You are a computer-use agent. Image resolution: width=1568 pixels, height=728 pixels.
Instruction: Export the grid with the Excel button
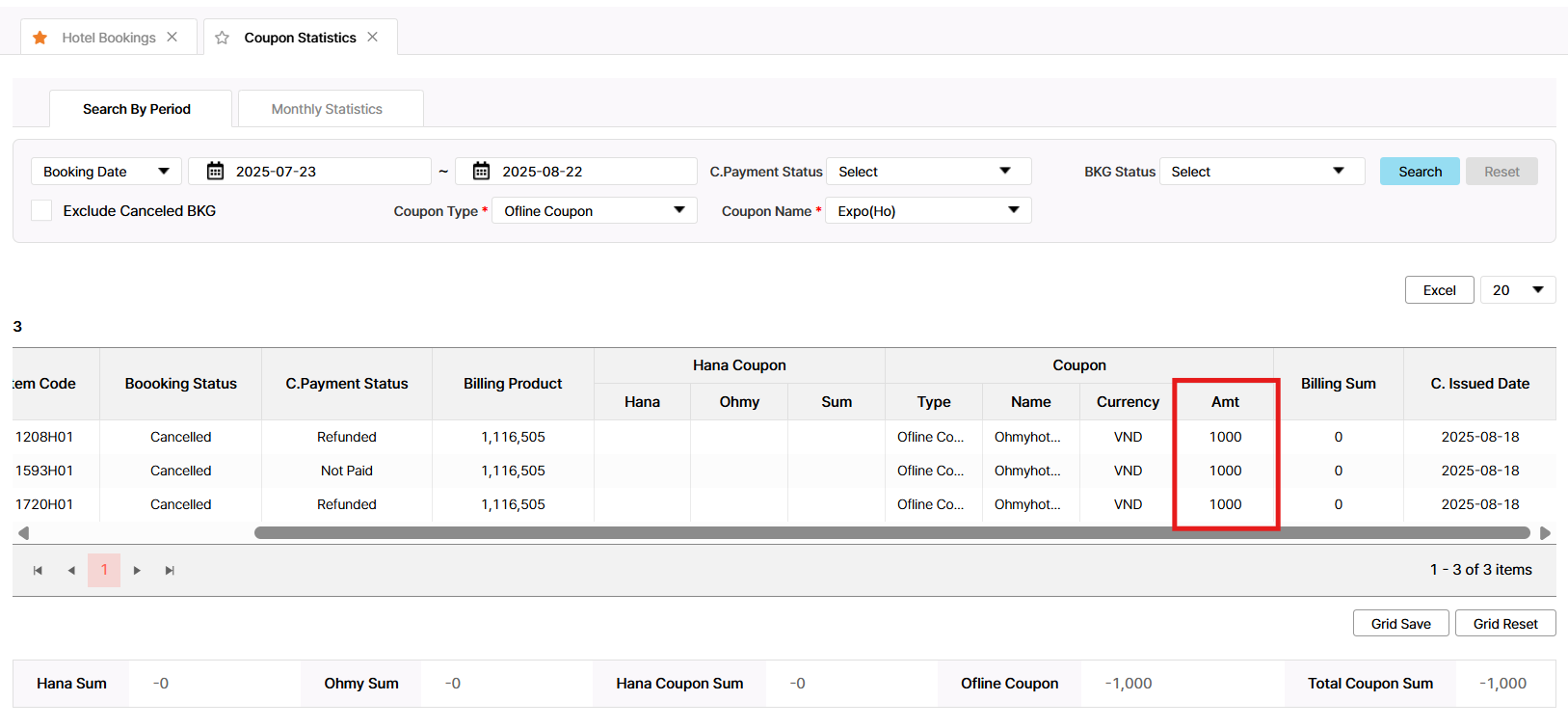1439,290
